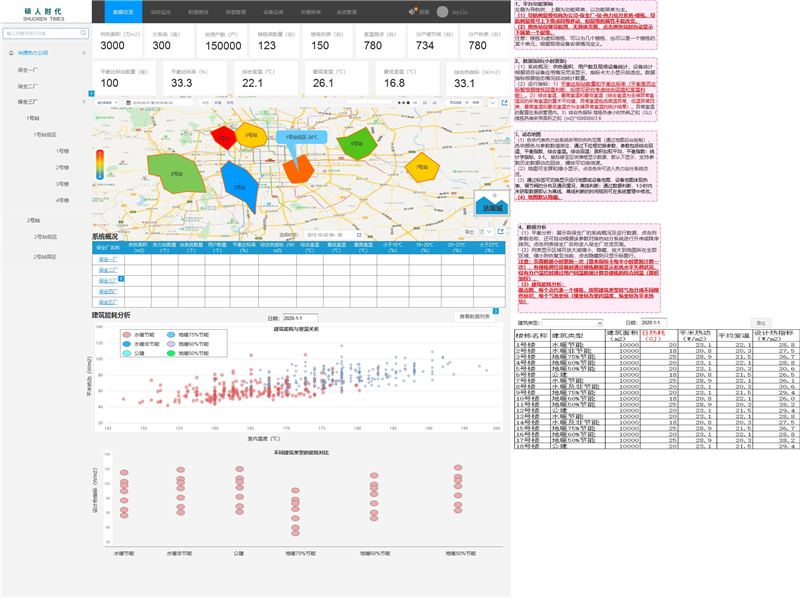This screenshot has width=800, height=598.
Task: Open the map date range picker
Action: (x=159, y=103)
